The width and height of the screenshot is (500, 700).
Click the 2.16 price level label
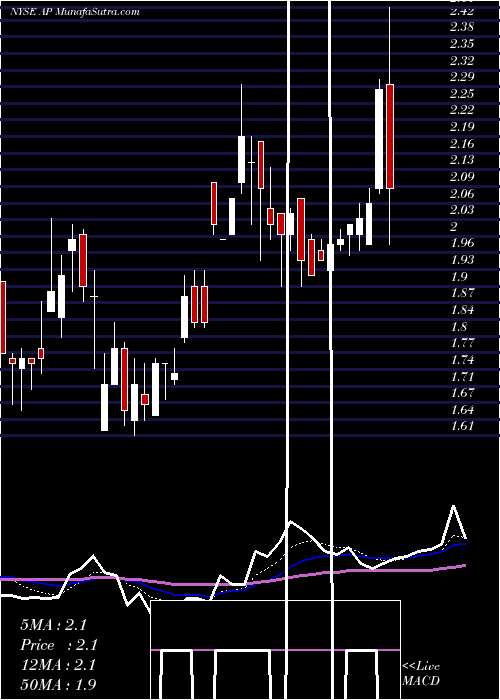462,144
